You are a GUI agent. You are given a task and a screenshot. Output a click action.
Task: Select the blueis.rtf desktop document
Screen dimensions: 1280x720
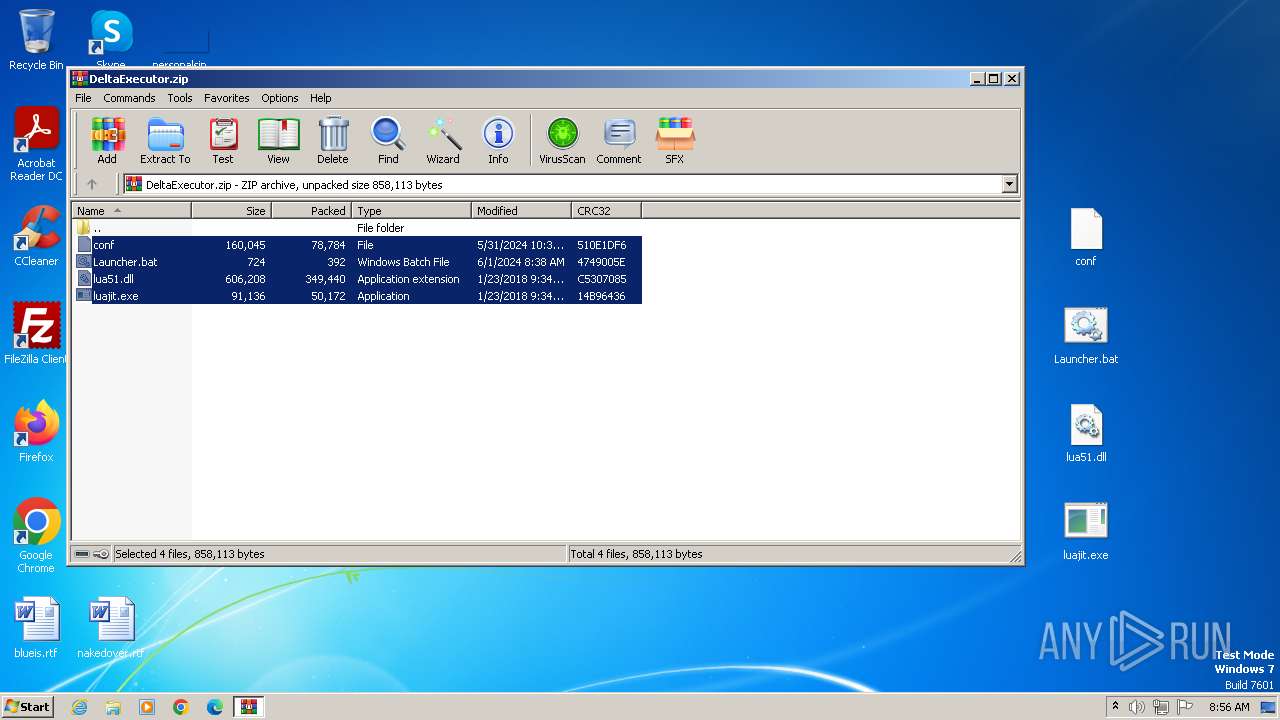36,628
